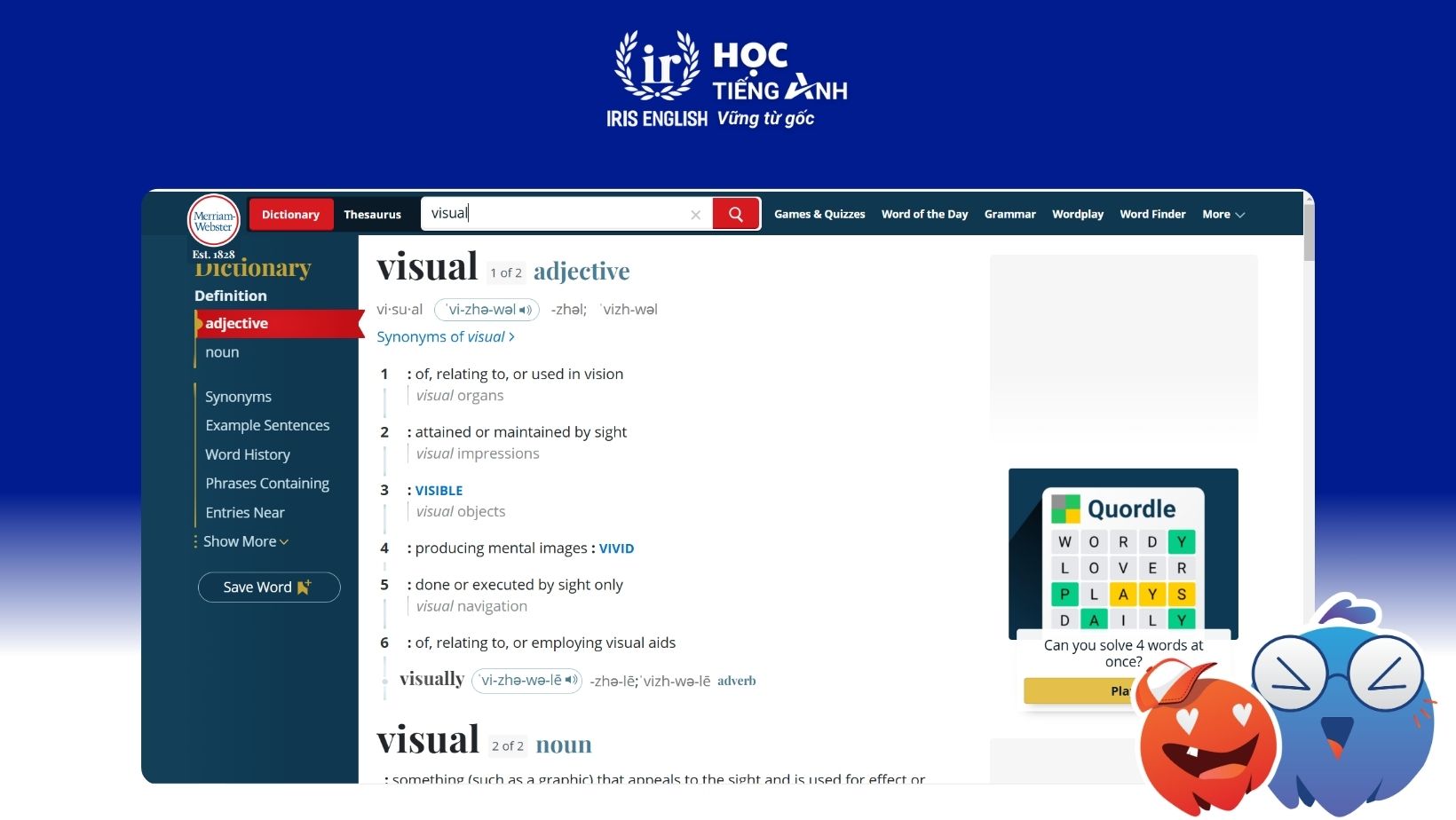Open Synonyms of visual link
The image size is (1456, 820).
click(446, 337)
